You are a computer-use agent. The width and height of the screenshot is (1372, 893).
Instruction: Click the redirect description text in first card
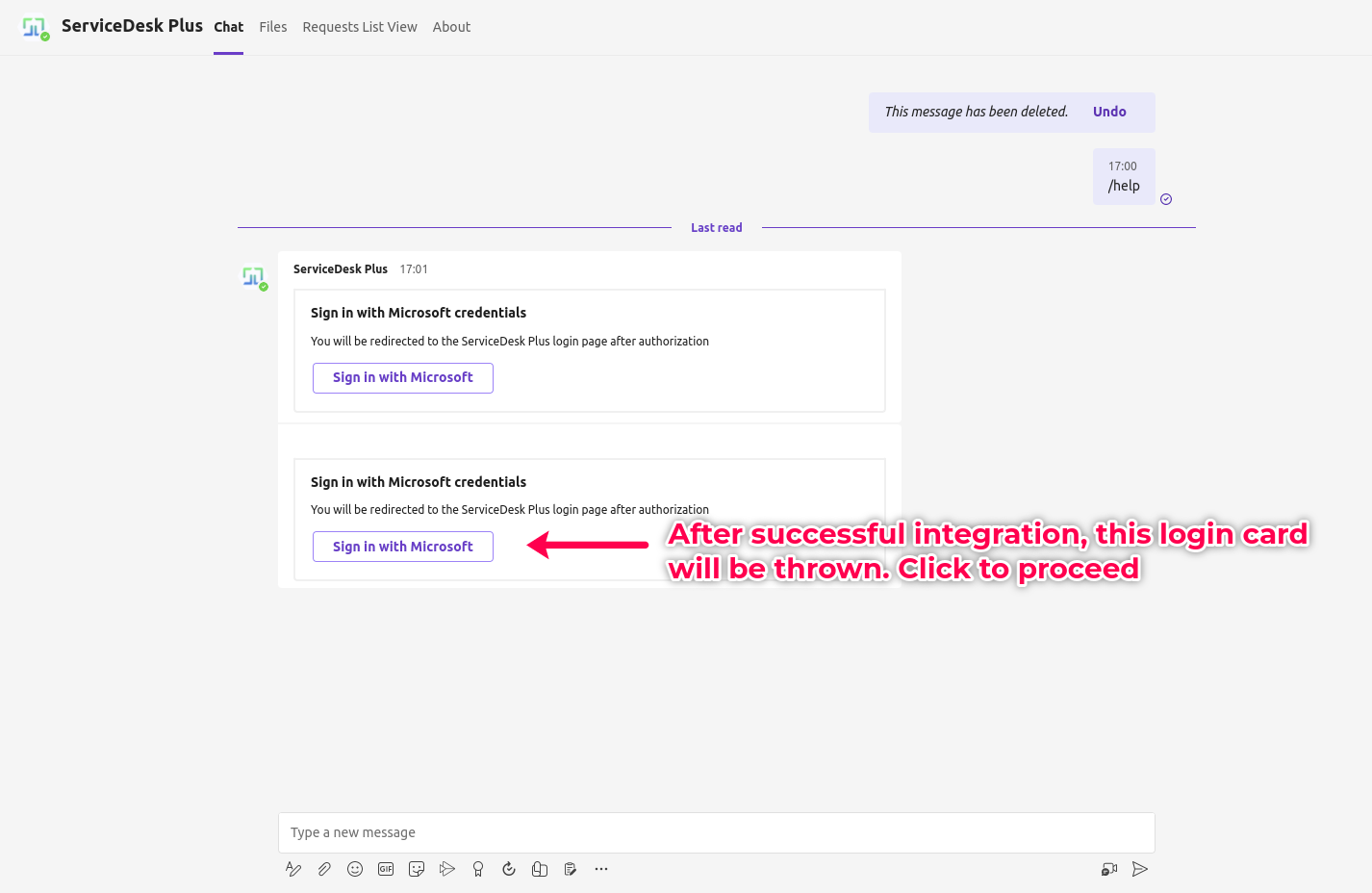point(510,342)
